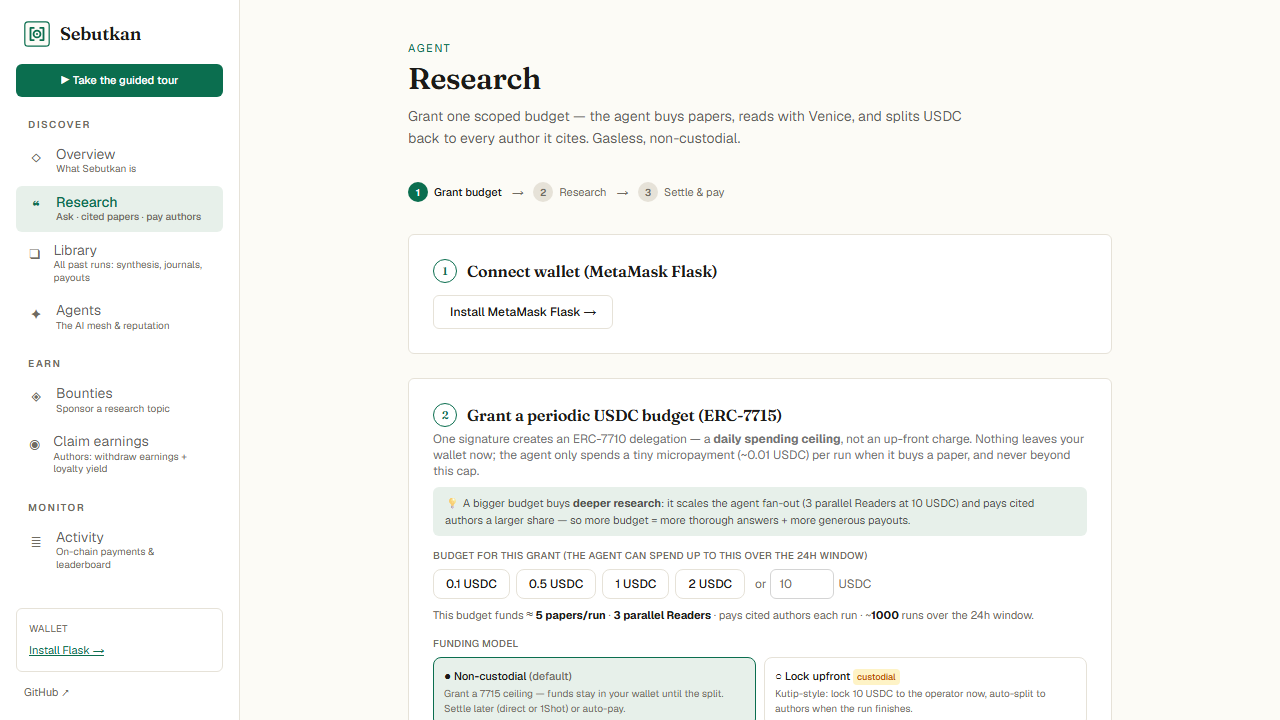Click the Research page heading
This screenshot has height=720, width=1280.
click(474, 79)
